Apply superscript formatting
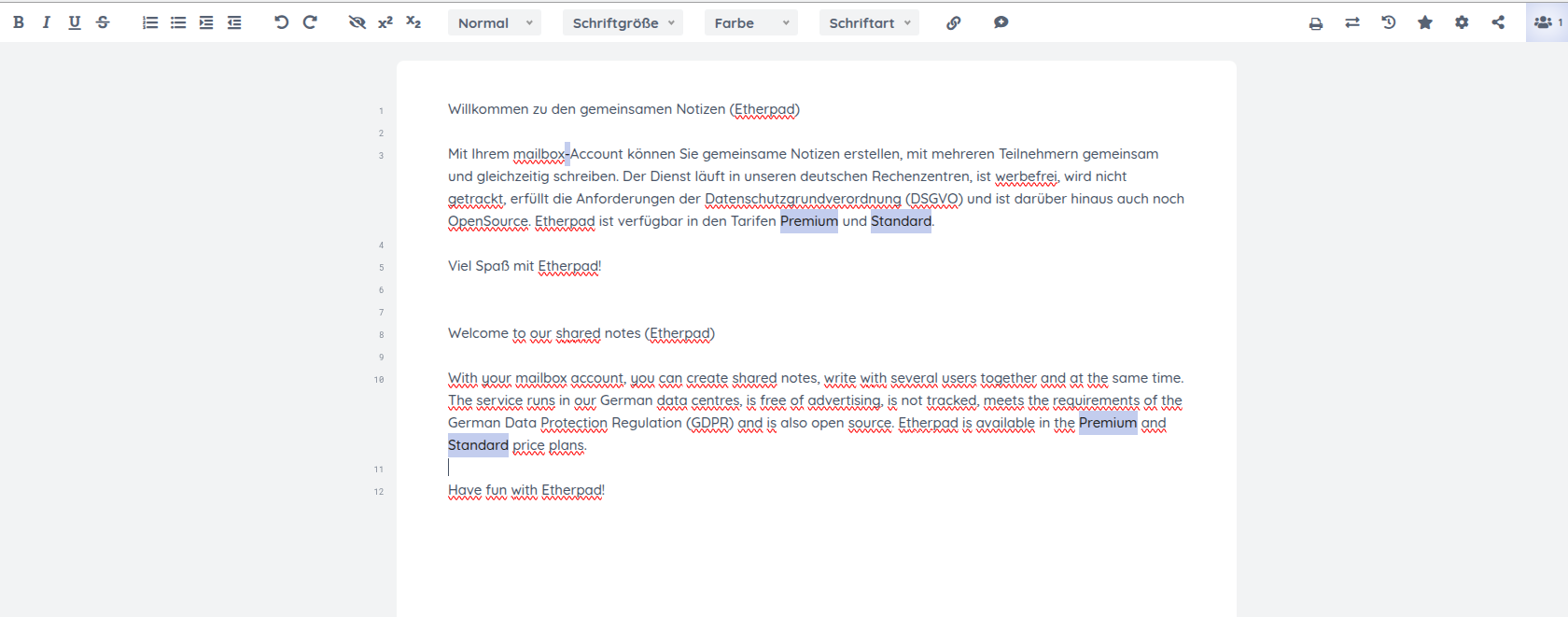1568x617 pixels. click(385, 22)
